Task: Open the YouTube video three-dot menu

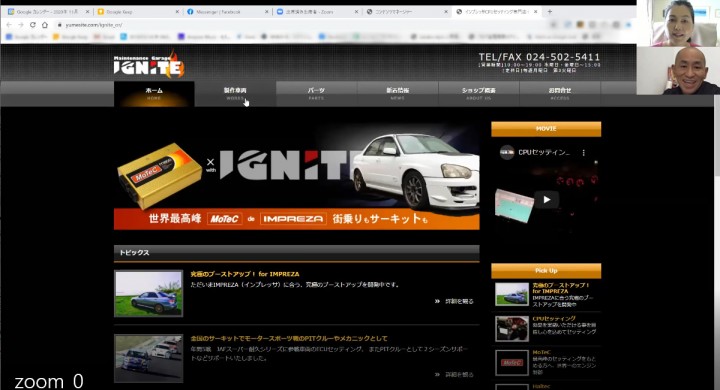Action: (x=584, y=153)
